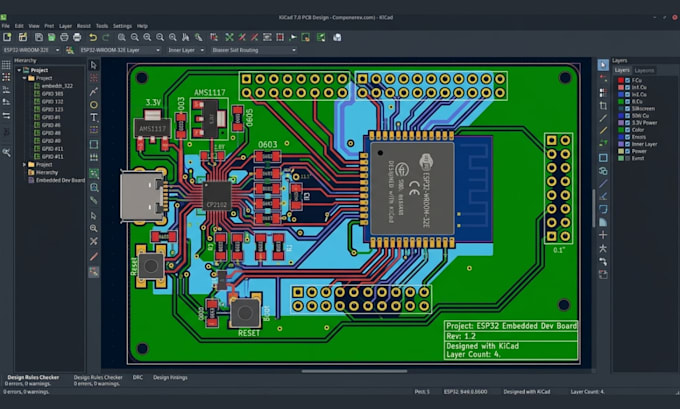Click the Redo arrow icon
The height and width of the screenshot is (409, 680).
[x=105, y=37]
